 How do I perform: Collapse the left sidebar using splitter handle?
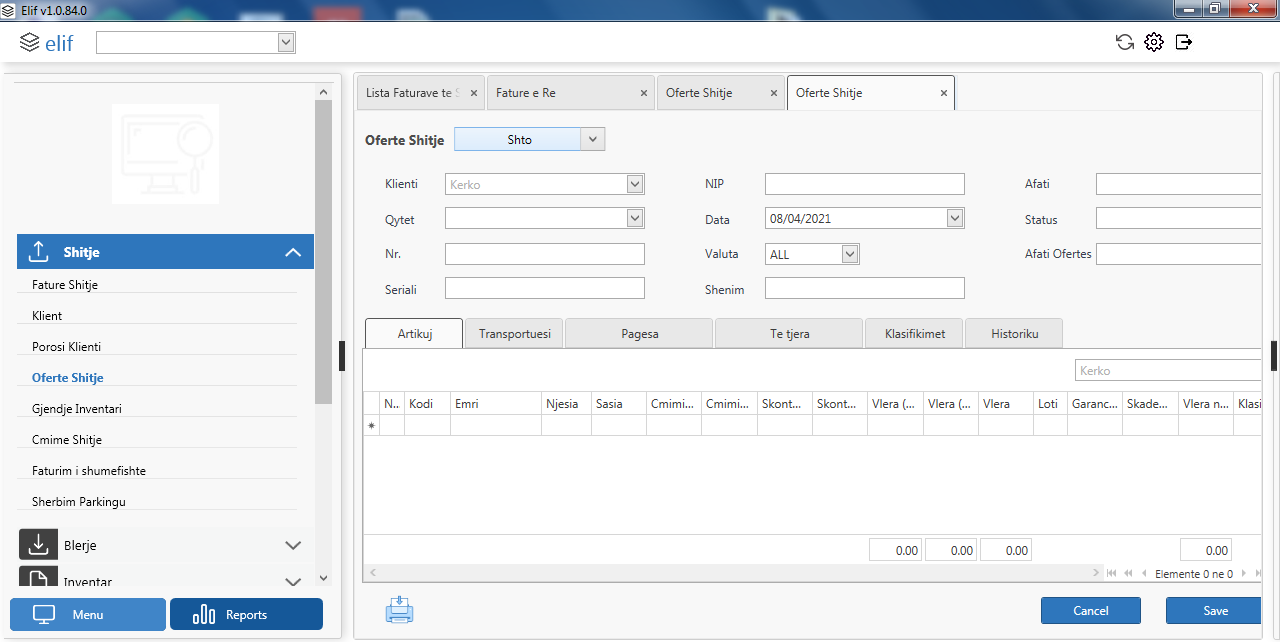pyautogui.click(x=342, y=356)
